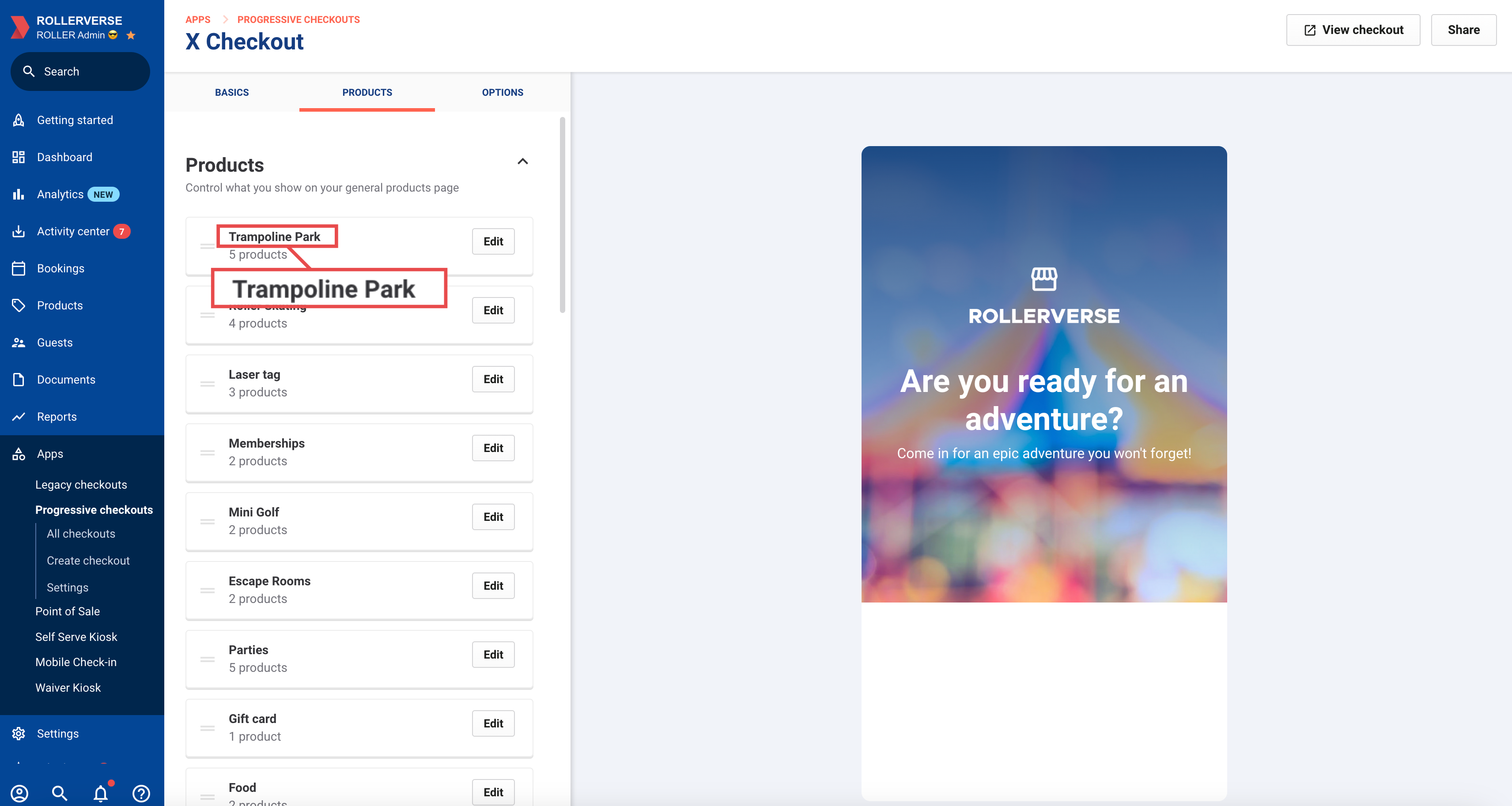
Task: Click the bottom magnifier search icon
Action: 60,793
